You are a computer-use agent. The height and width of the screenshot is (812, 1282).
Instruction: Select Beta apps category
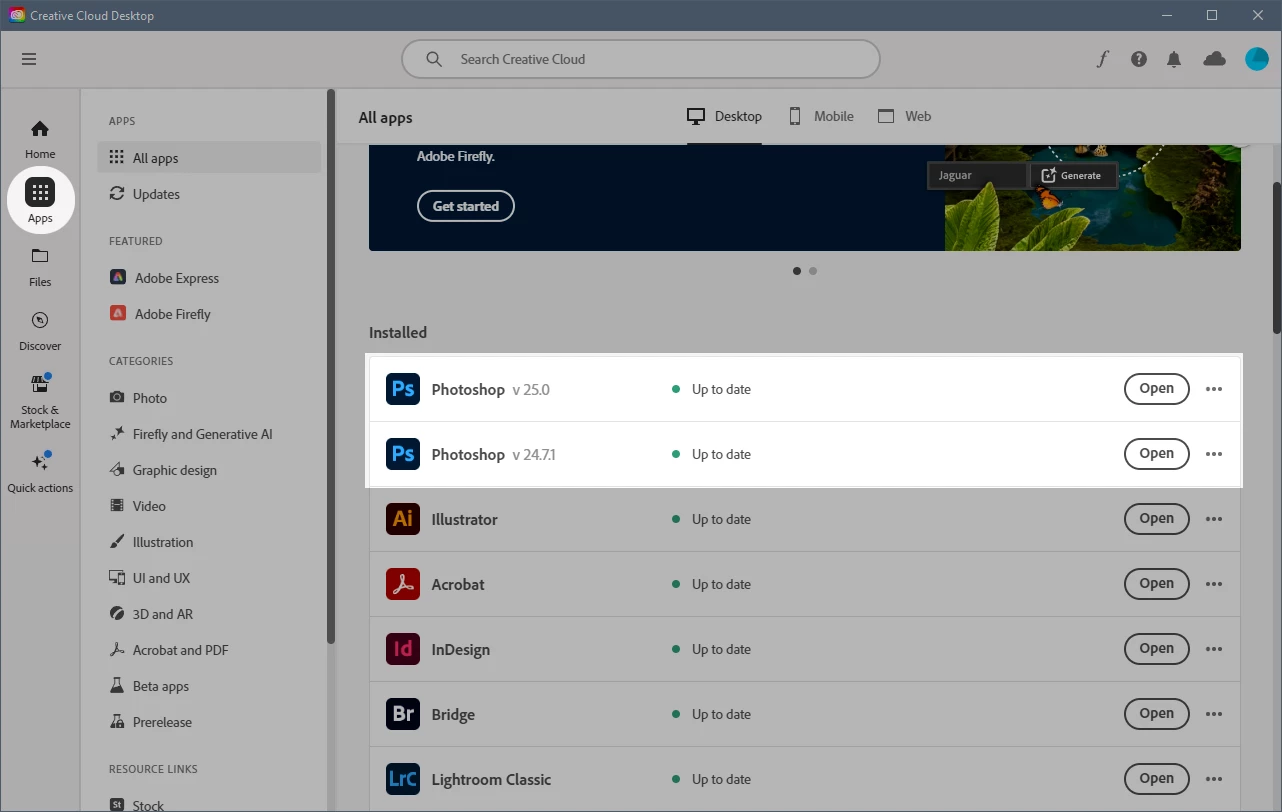pyautogui.click(x=209, y=686)
